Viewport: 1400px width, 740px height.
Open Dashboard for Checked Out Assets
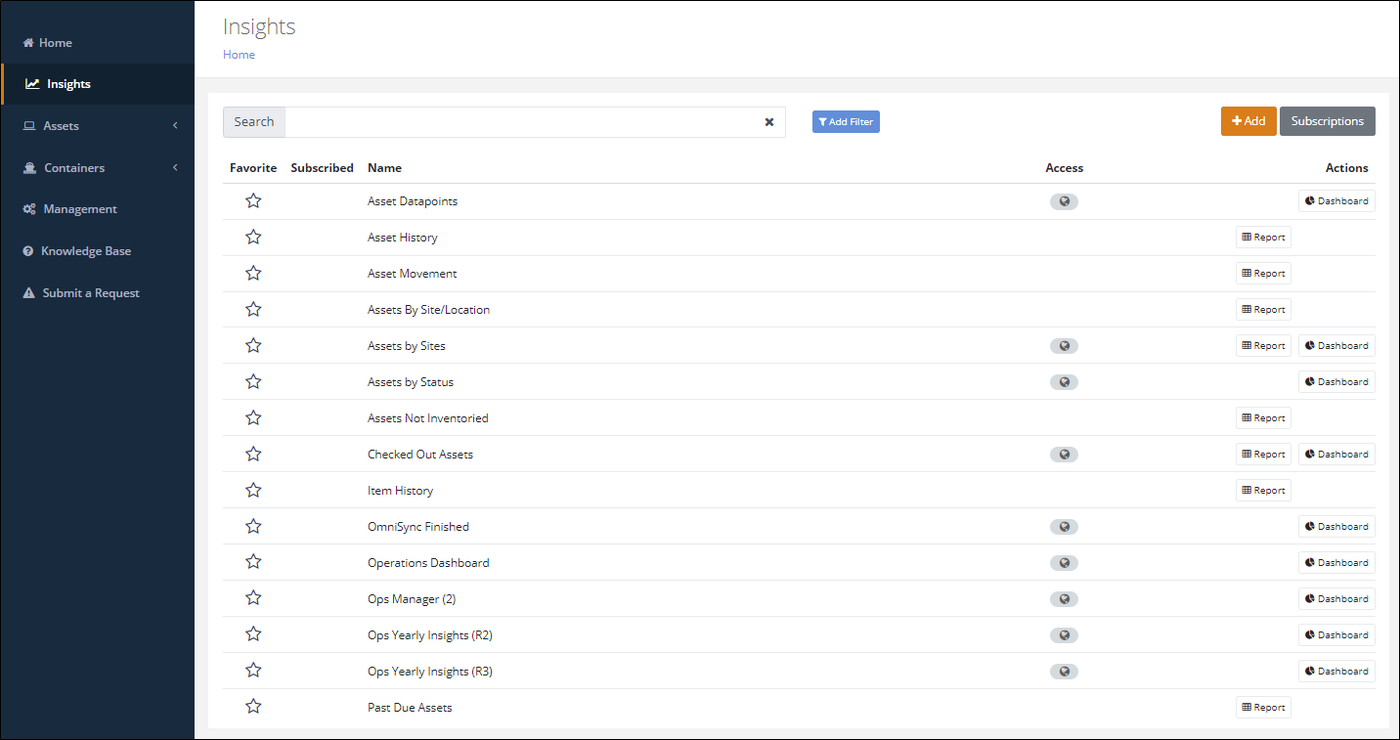(1337, 454)
